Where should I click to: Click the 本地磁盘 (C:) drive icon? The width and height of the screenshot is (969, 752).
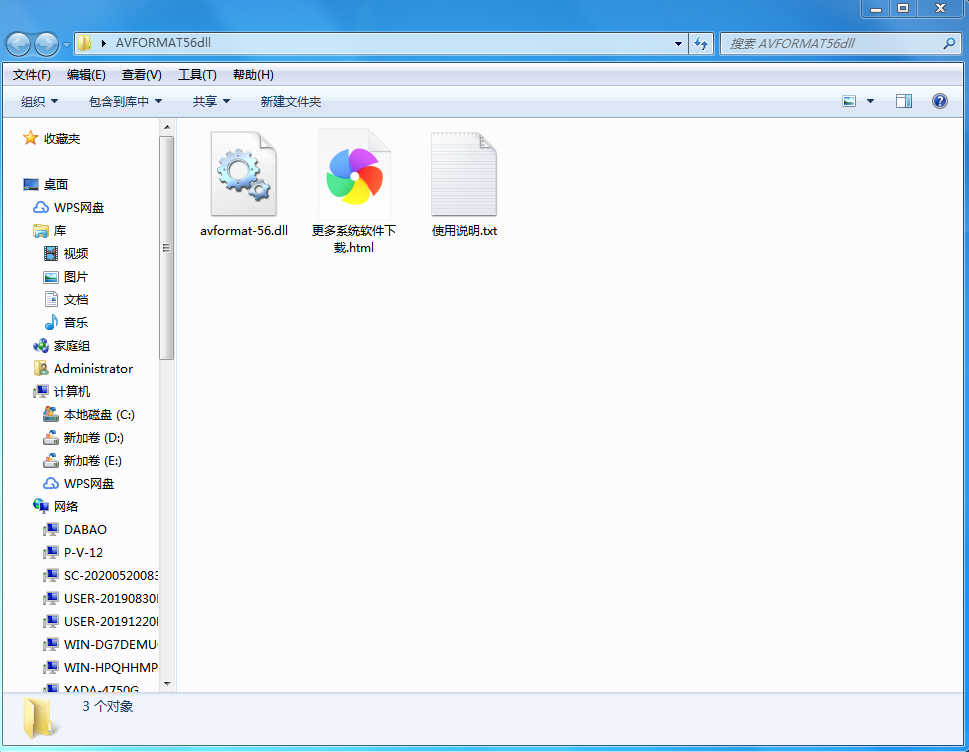click(51, 414)
